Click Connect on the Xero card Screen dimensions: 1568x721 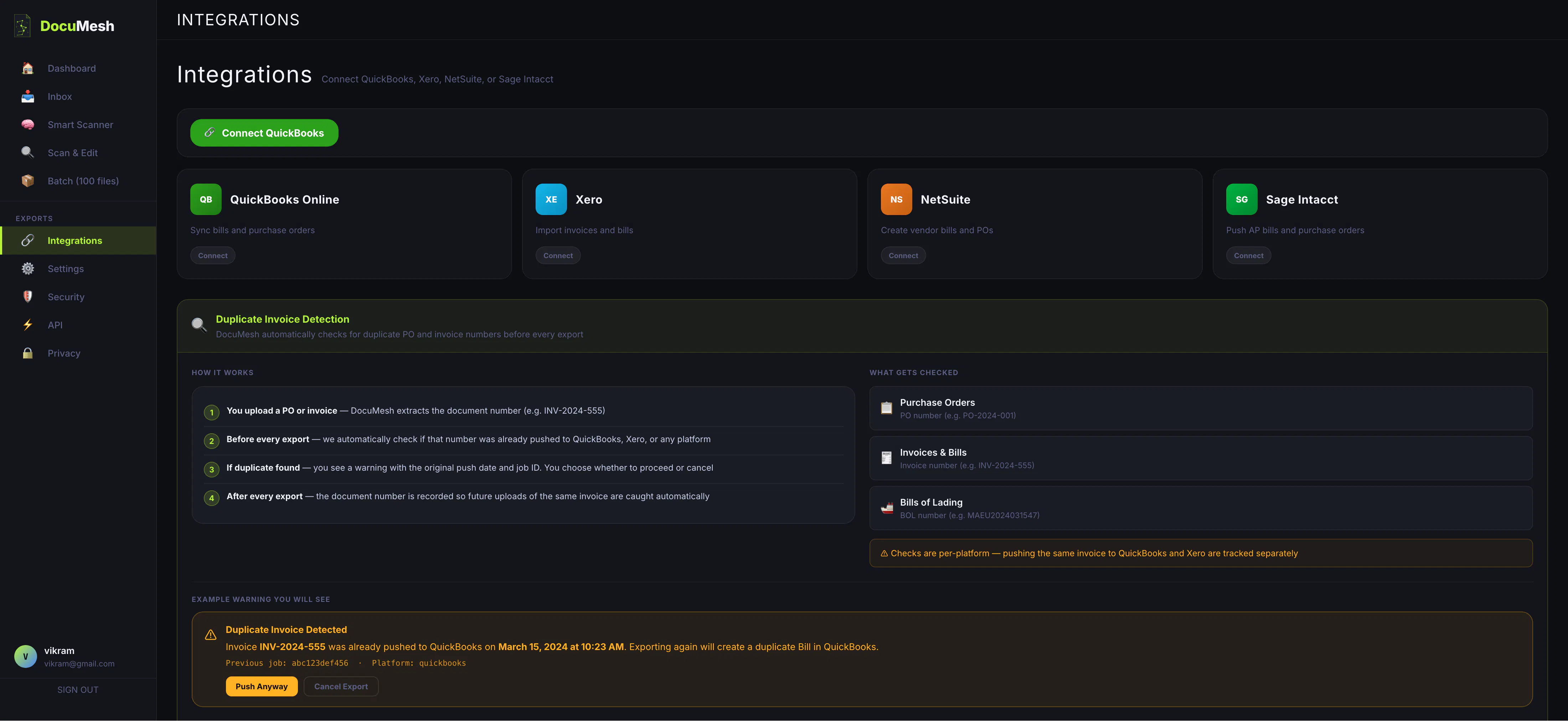tap(558, 256)
